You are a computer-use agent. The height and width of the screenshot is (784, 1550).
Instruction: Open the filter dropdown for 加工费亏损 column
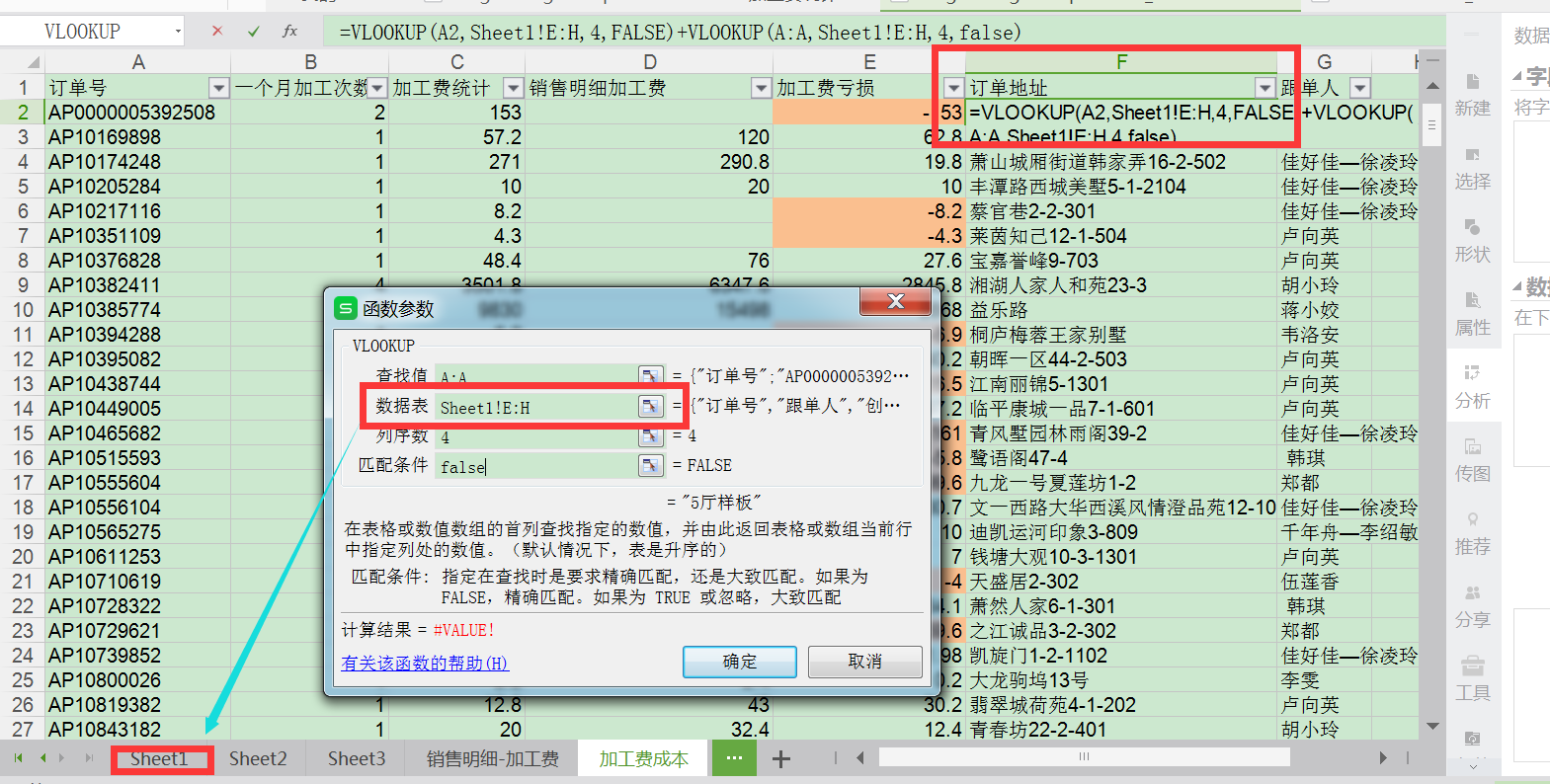[953, 88]
